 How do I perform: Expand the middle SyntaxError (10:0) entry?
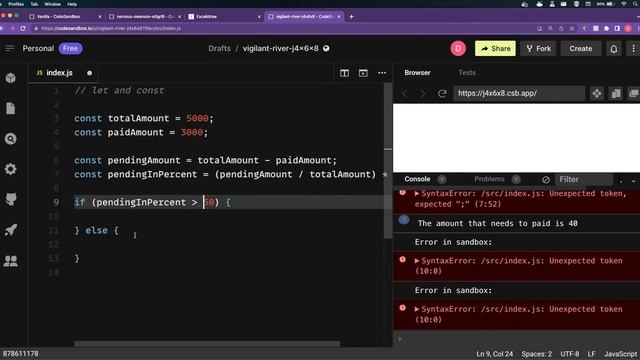[417, 261]
